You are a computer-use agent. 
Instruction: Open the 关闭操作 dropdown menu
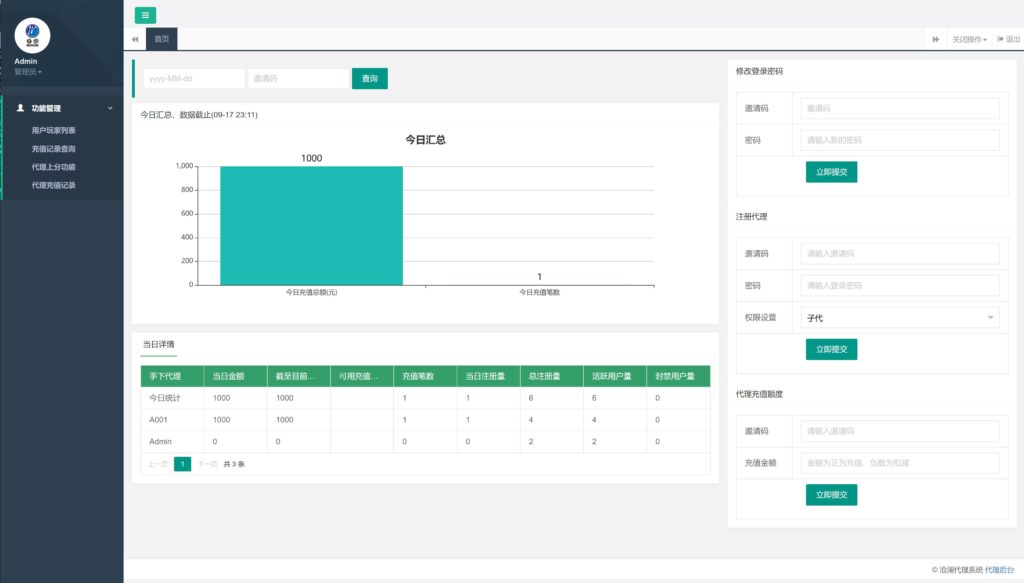969,39
